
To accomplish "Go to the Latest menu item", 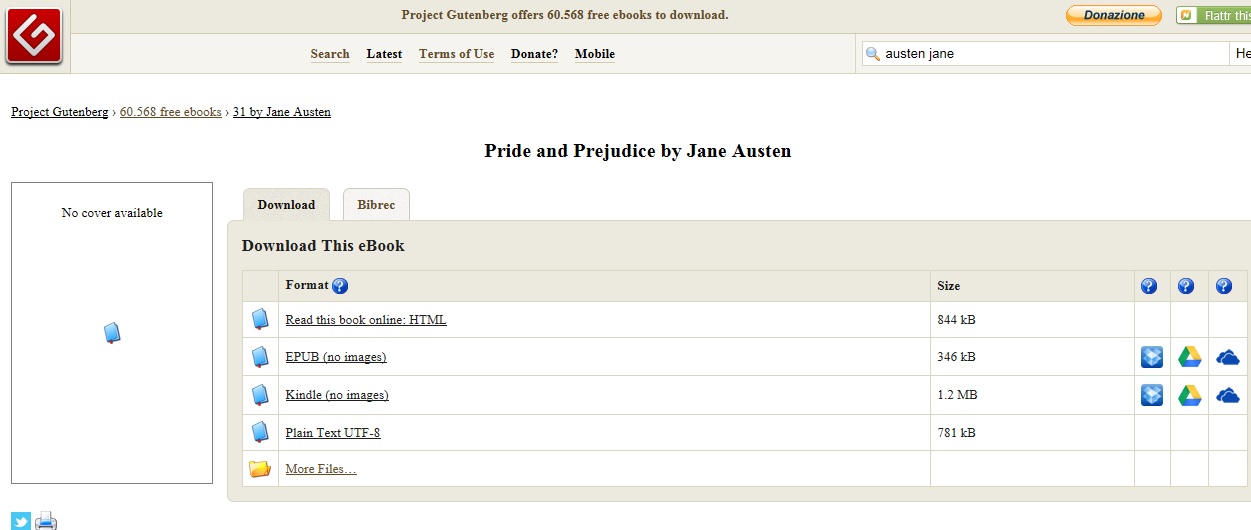I will [x=384, y=54].
